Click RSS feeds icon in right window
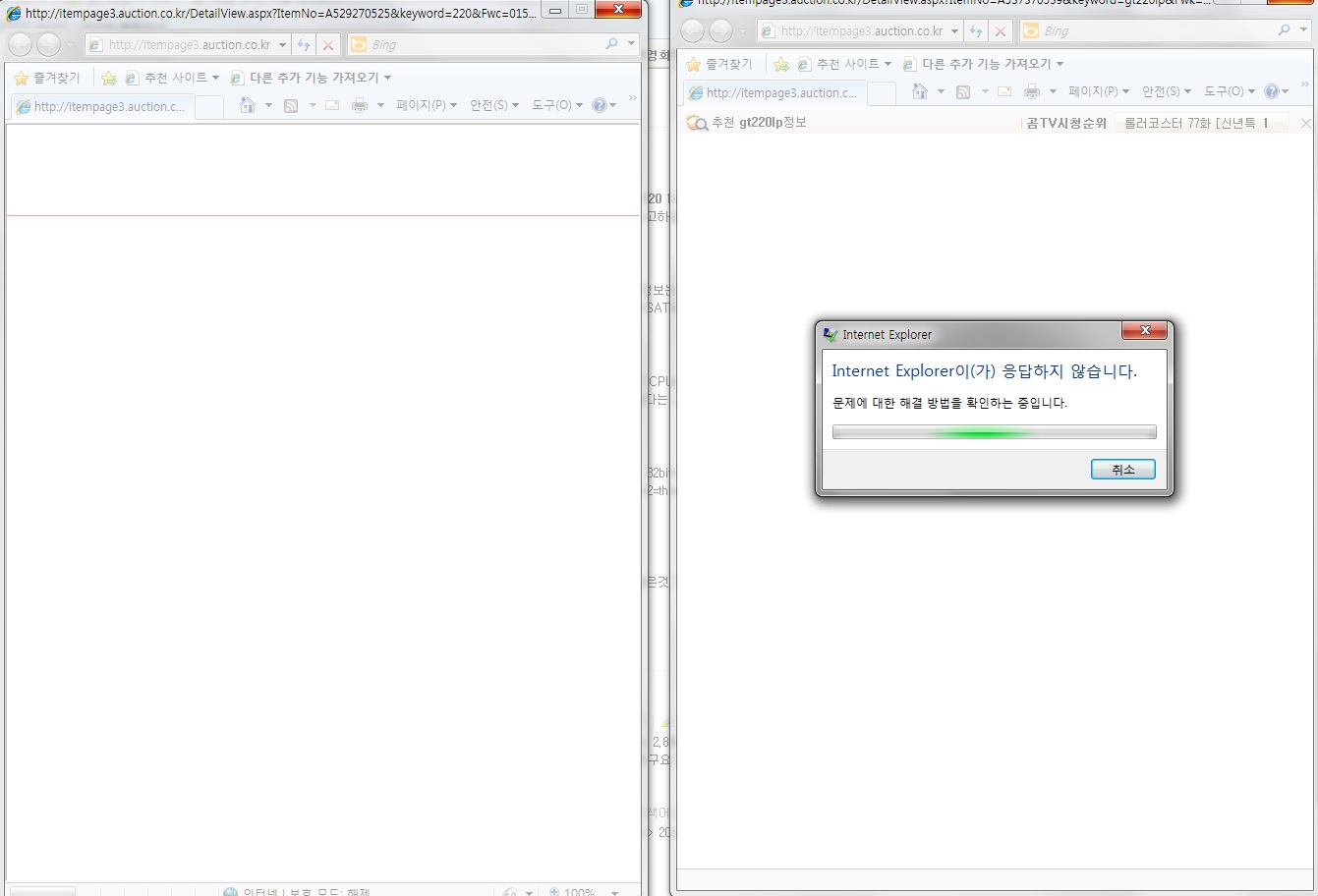Image resolution: width=1318 pixels, height=896 pixels. (x=963, y=91)
